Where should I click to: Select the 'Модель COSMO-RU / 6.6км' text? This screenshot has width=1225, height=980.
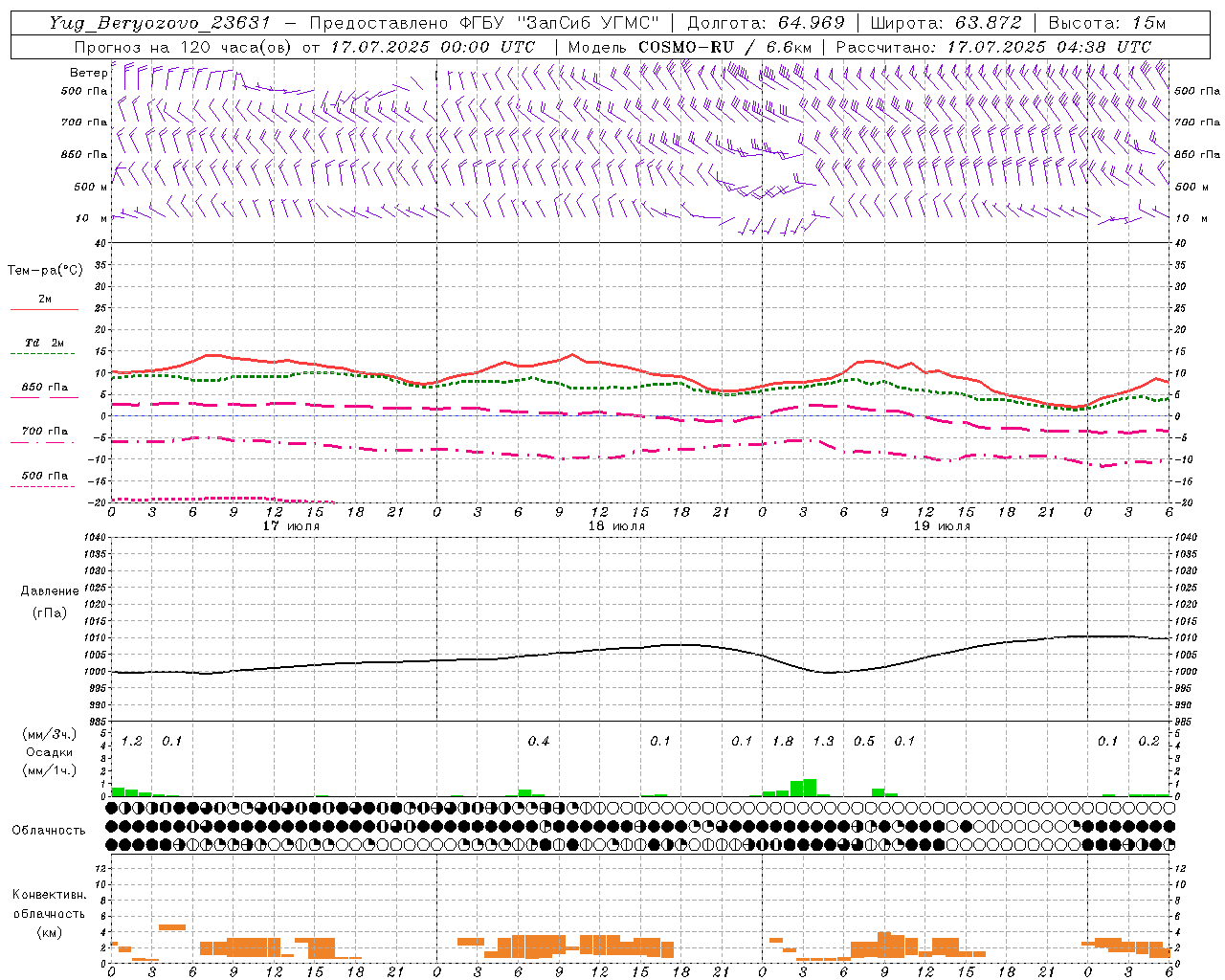click(690, 47)
